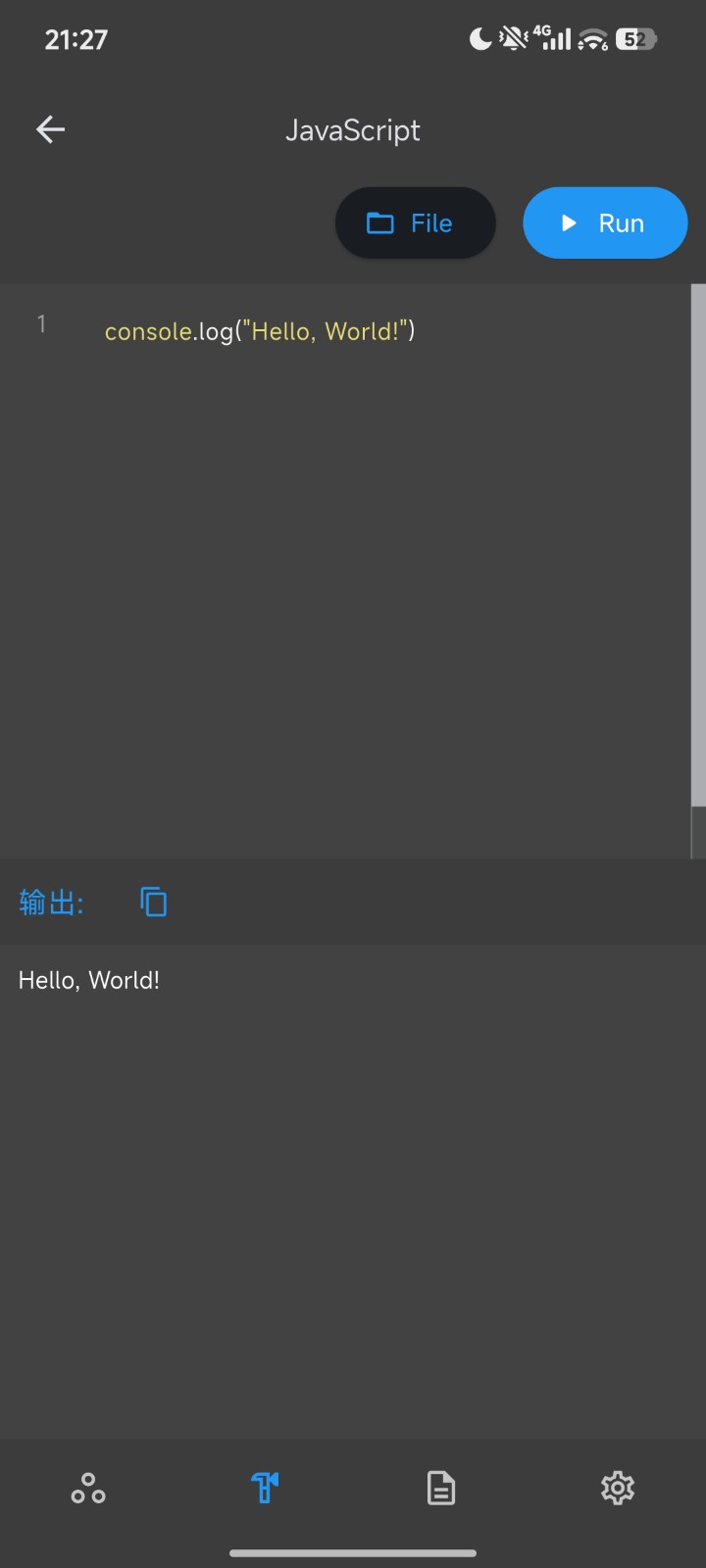This screenshot has width=706, height=1568.
Task: Tap the 输出 output label
Action: pyautogui.click(x=51, y=902)
